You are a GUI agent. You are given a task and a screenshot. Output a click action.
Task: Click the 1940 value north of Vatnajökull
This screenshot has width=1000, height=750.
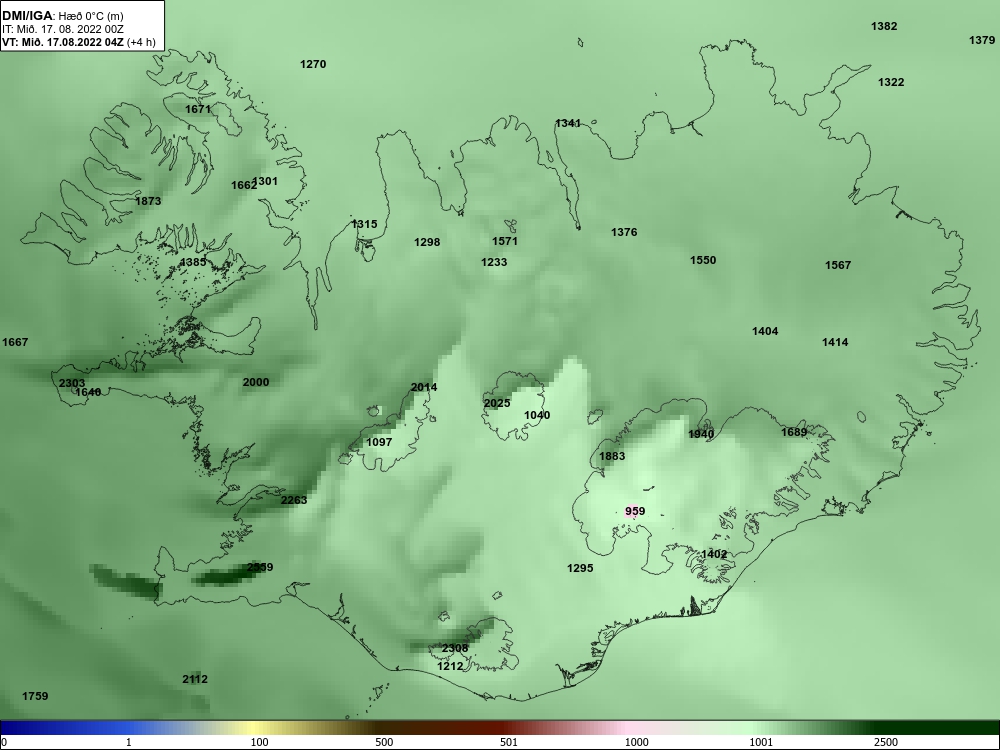point(702,435)
